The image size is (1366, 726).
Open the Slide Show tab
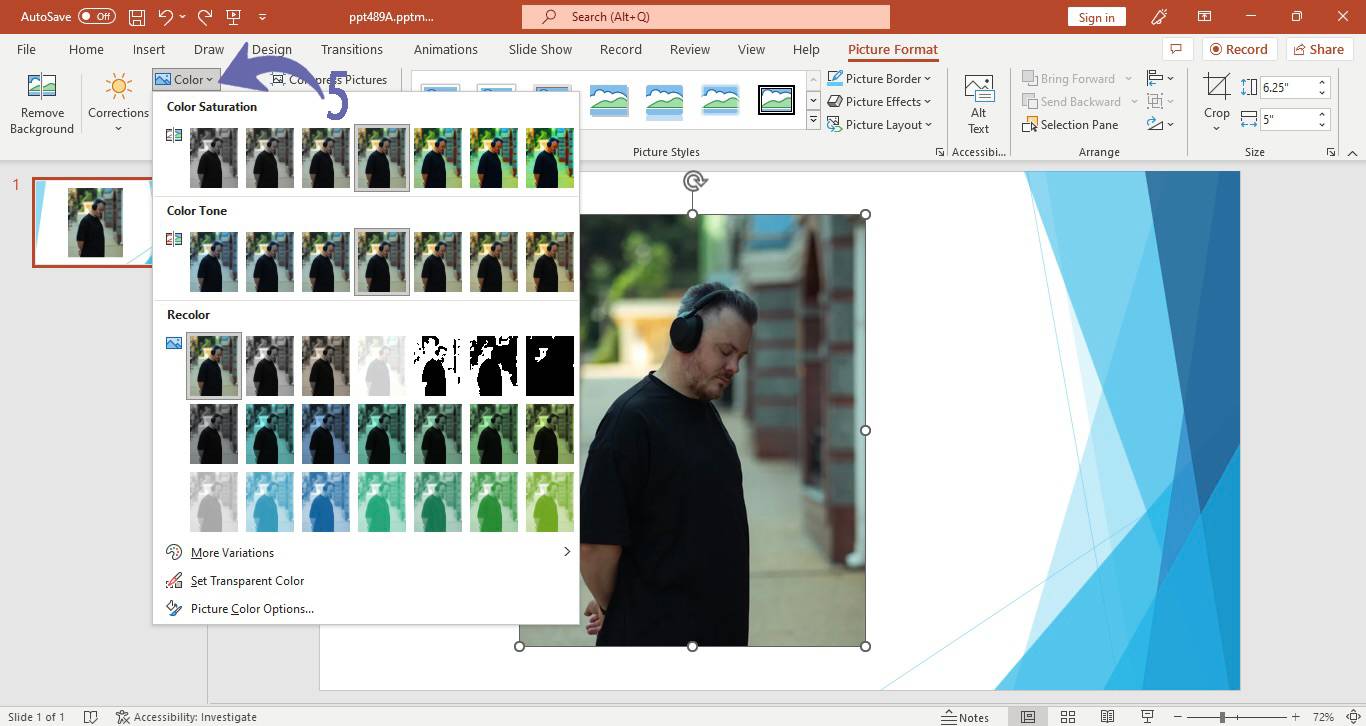(x=540, y=49)
